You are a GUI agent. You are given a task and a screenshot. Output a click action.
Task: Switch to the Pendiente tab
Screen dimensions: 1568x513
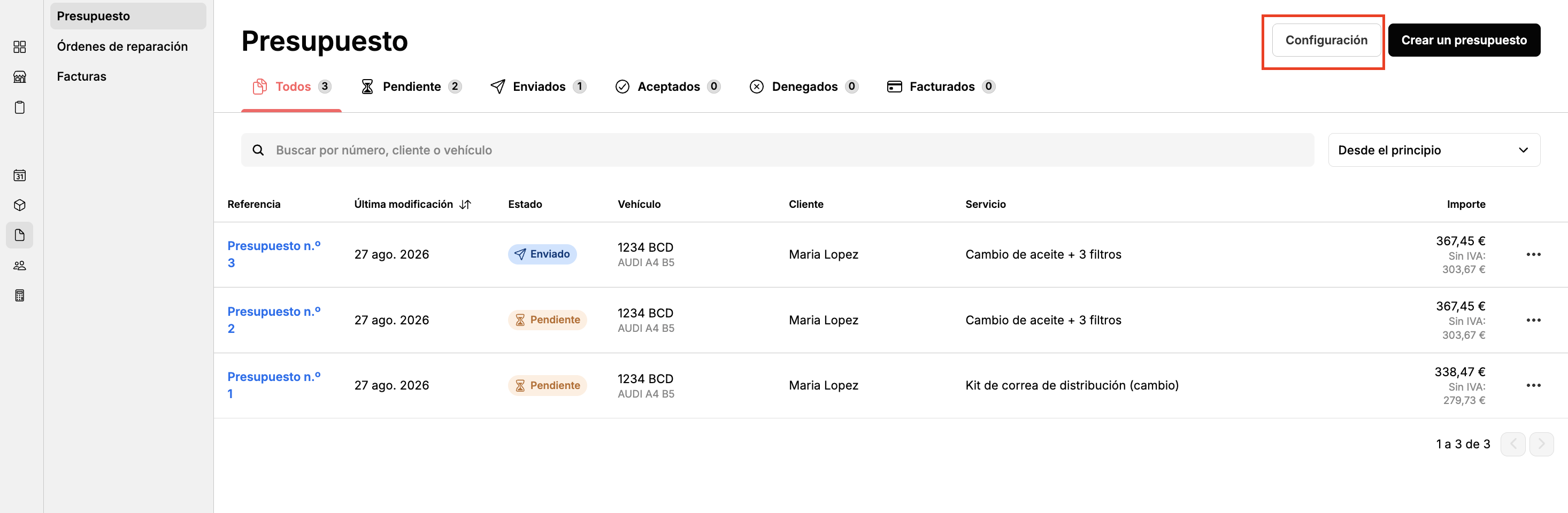tap(411, 87)
